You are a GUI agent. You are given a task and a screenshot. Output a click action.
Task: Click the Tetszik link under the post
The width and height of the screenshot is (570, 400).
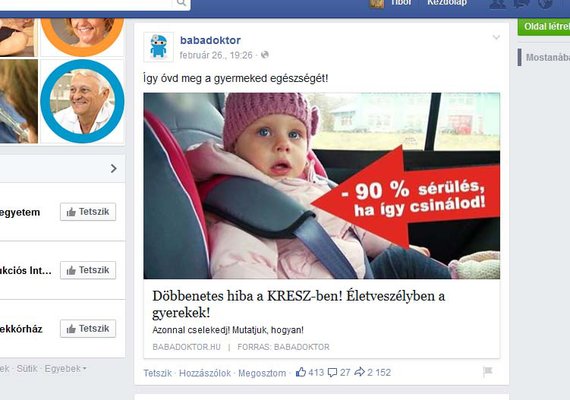(x=157, y=373)
